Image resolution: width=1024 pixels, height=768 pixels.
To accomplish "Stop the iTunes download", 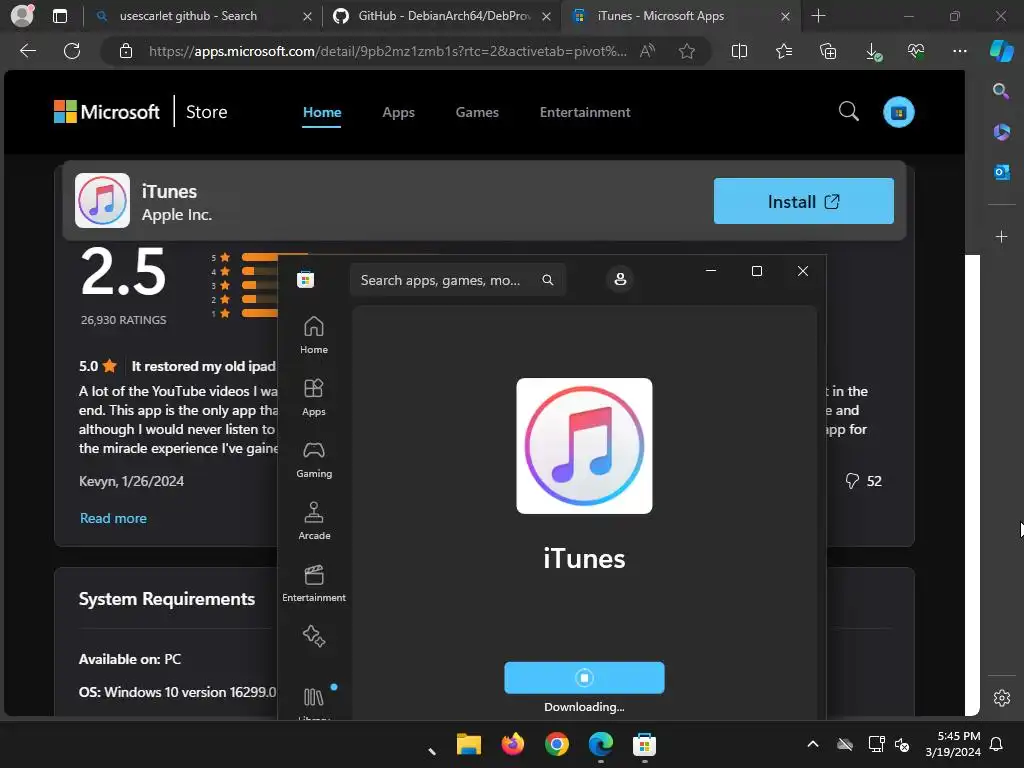I will click(584, 678).
